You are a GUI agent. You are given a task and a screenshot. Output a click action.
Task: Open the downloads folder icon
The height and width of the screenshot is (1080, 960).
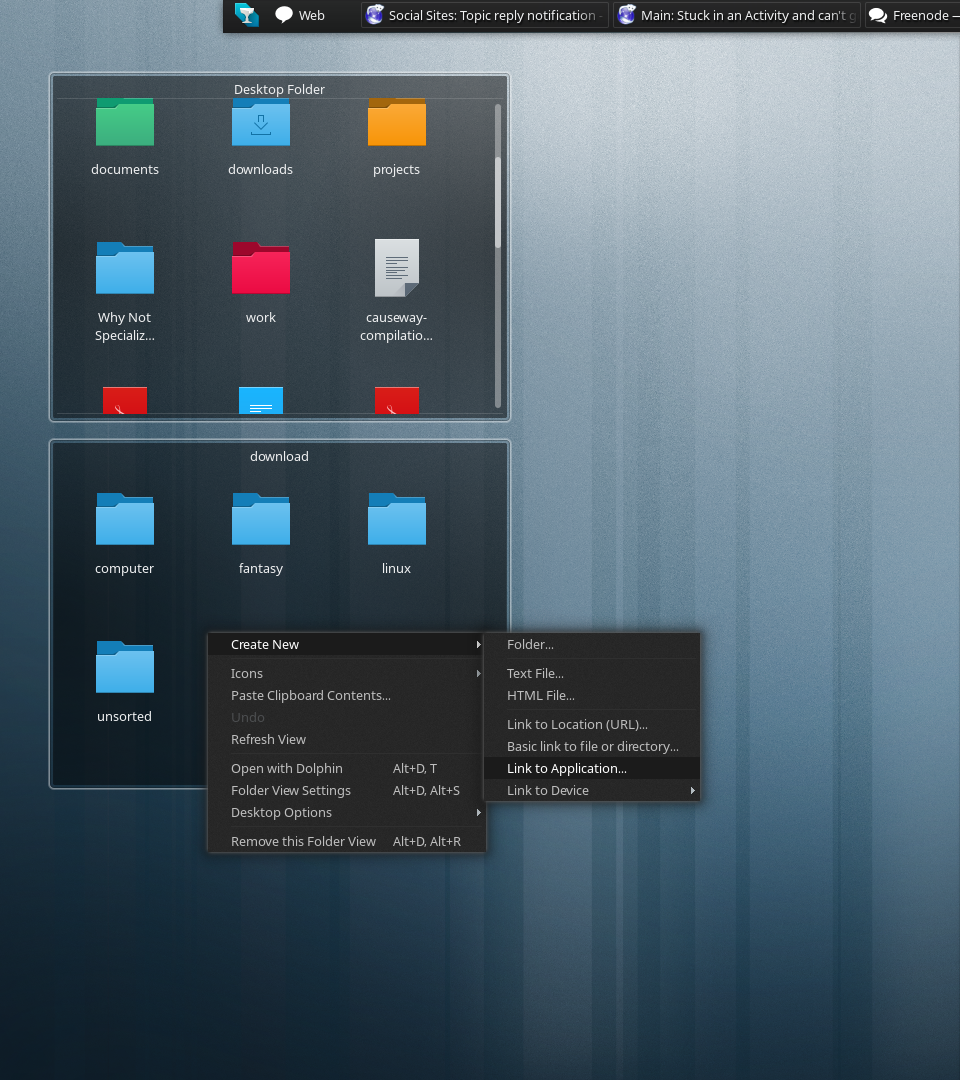[260, 124]
